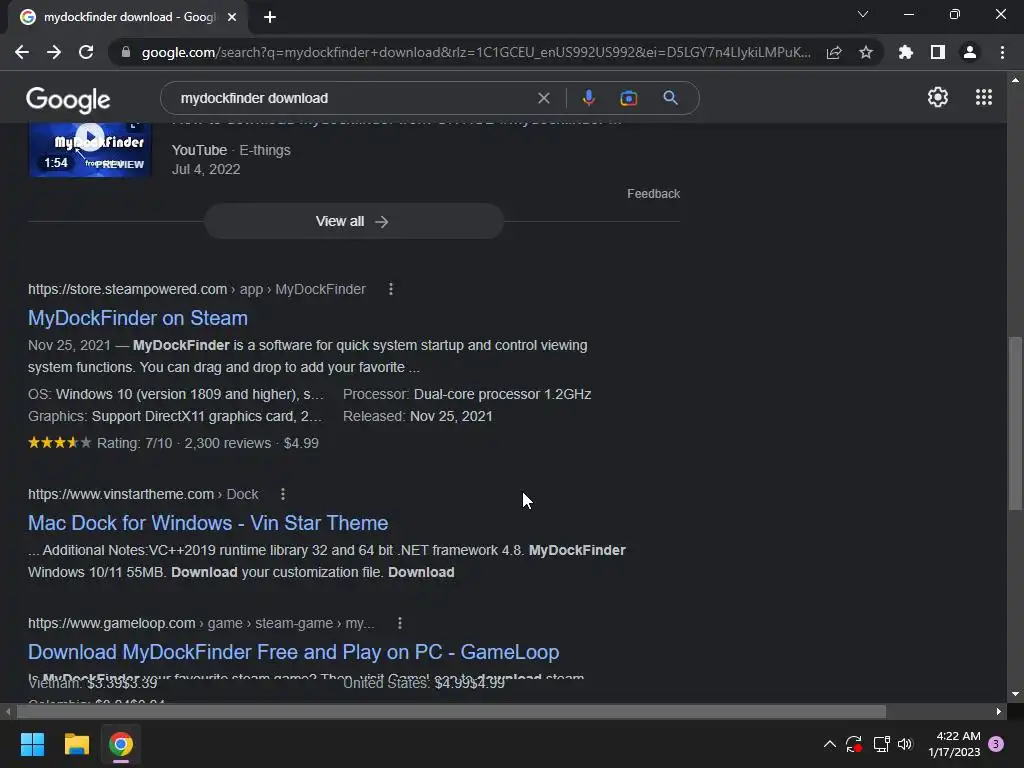
Task: Start voice search with the microphone
Action: pos(588,98)
